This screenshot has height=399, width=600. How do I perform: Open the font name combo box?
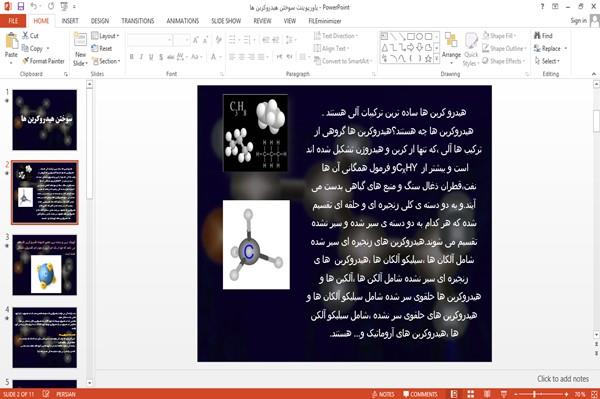(150, 40)
